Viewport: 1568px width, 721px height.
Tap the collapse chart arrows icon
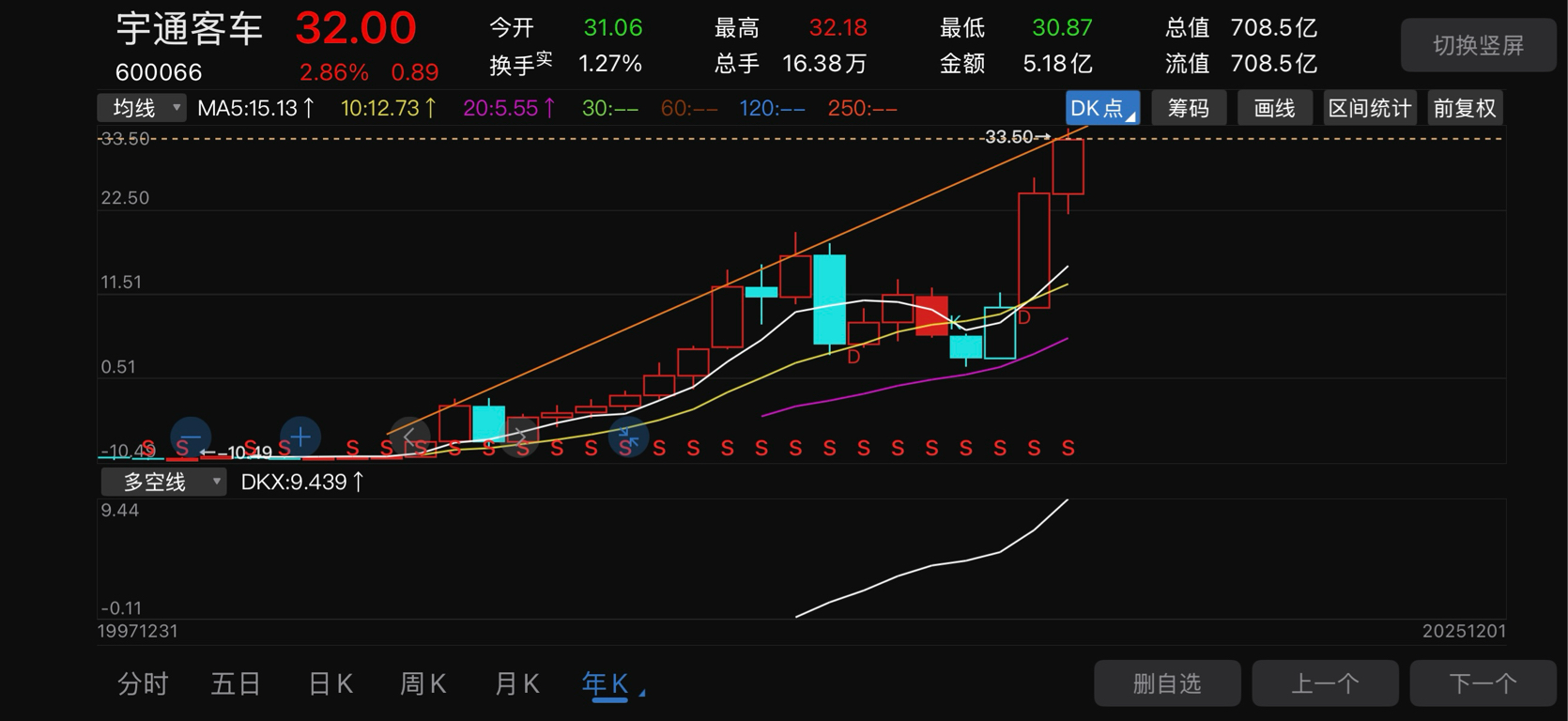(x=629, y=437)
